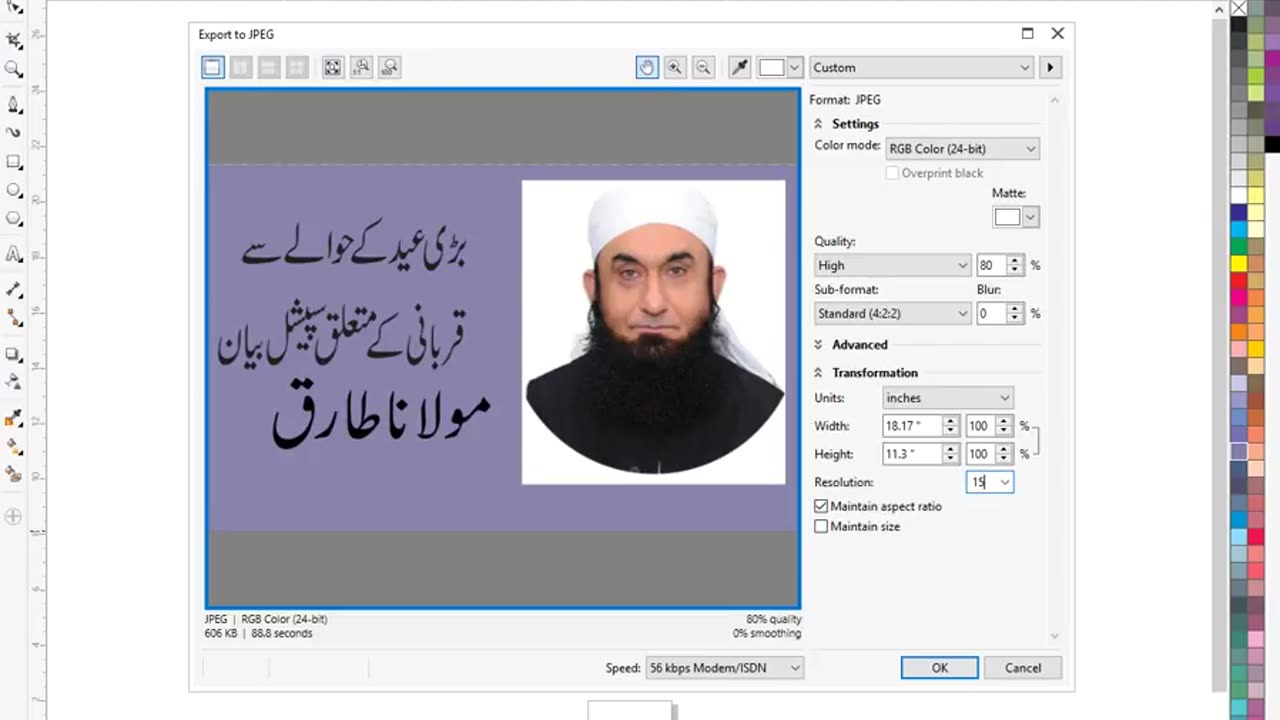Viewport: 1280px width, 720px height.
Task: Click the Blur percent value field
Action: 991,313
